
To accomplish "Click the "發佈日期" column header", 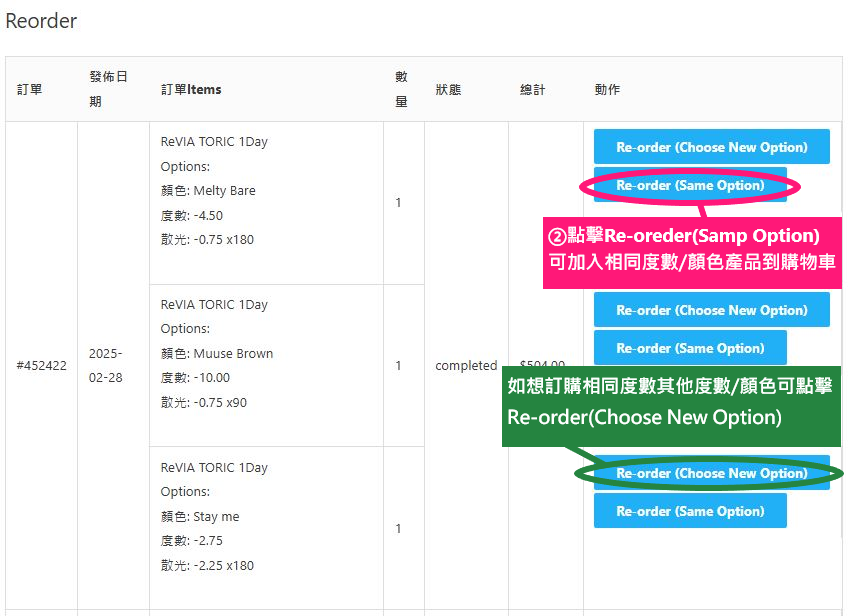I will pos(108,89).
